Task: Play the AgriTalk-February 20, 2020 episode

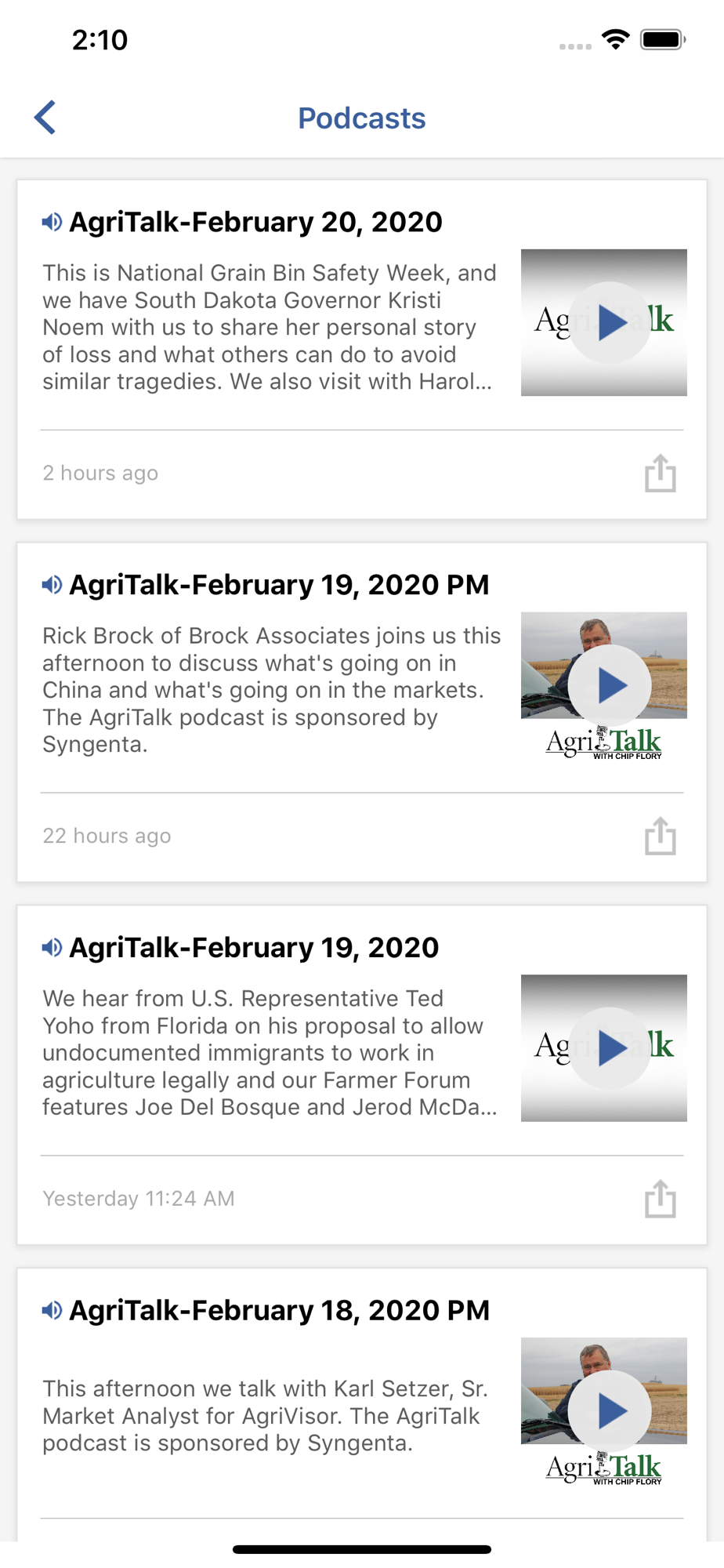Action: coord(610,322)
